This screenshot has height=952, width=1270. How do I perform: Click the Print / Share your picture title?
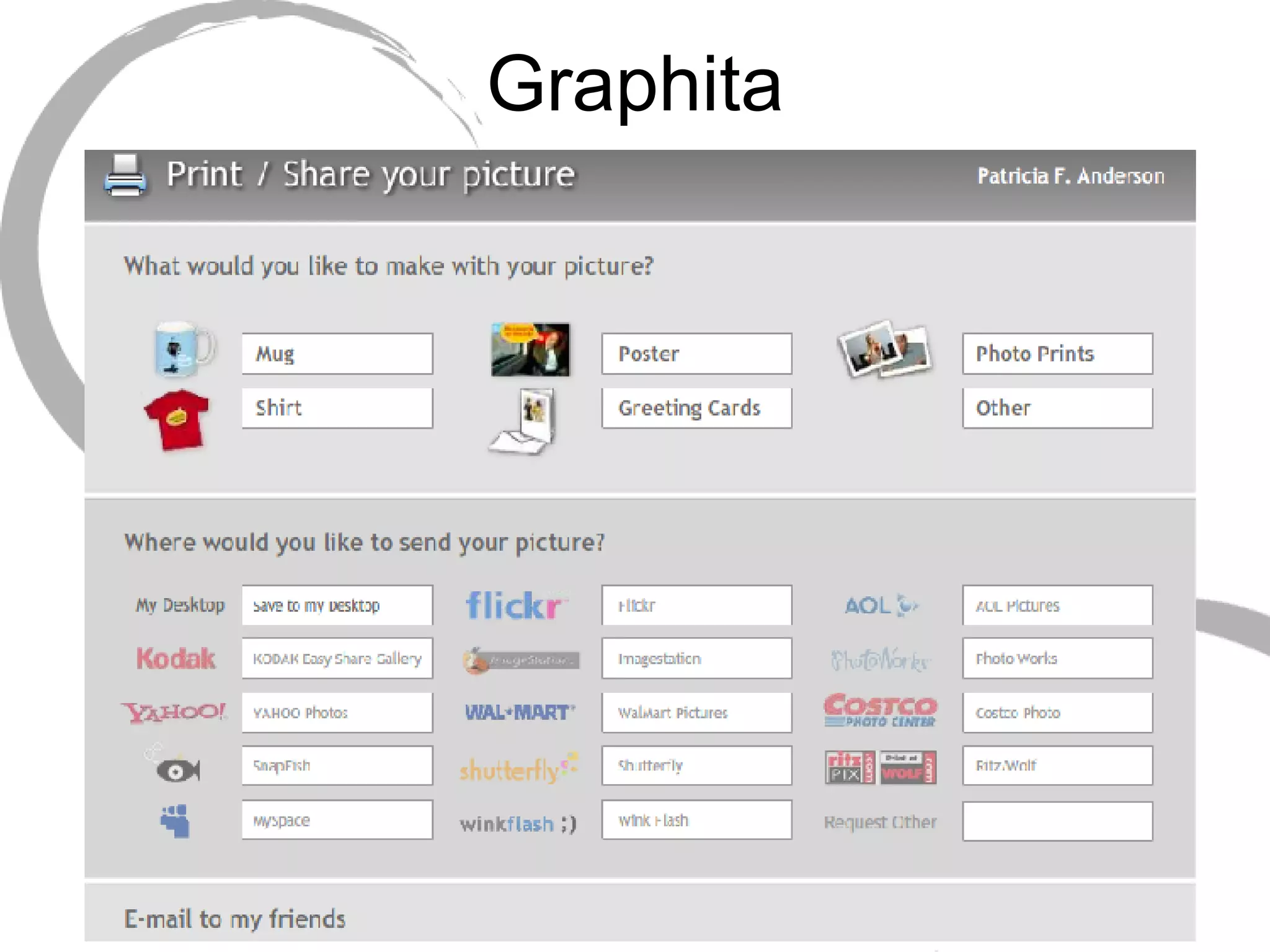click(x=371, y=175)
